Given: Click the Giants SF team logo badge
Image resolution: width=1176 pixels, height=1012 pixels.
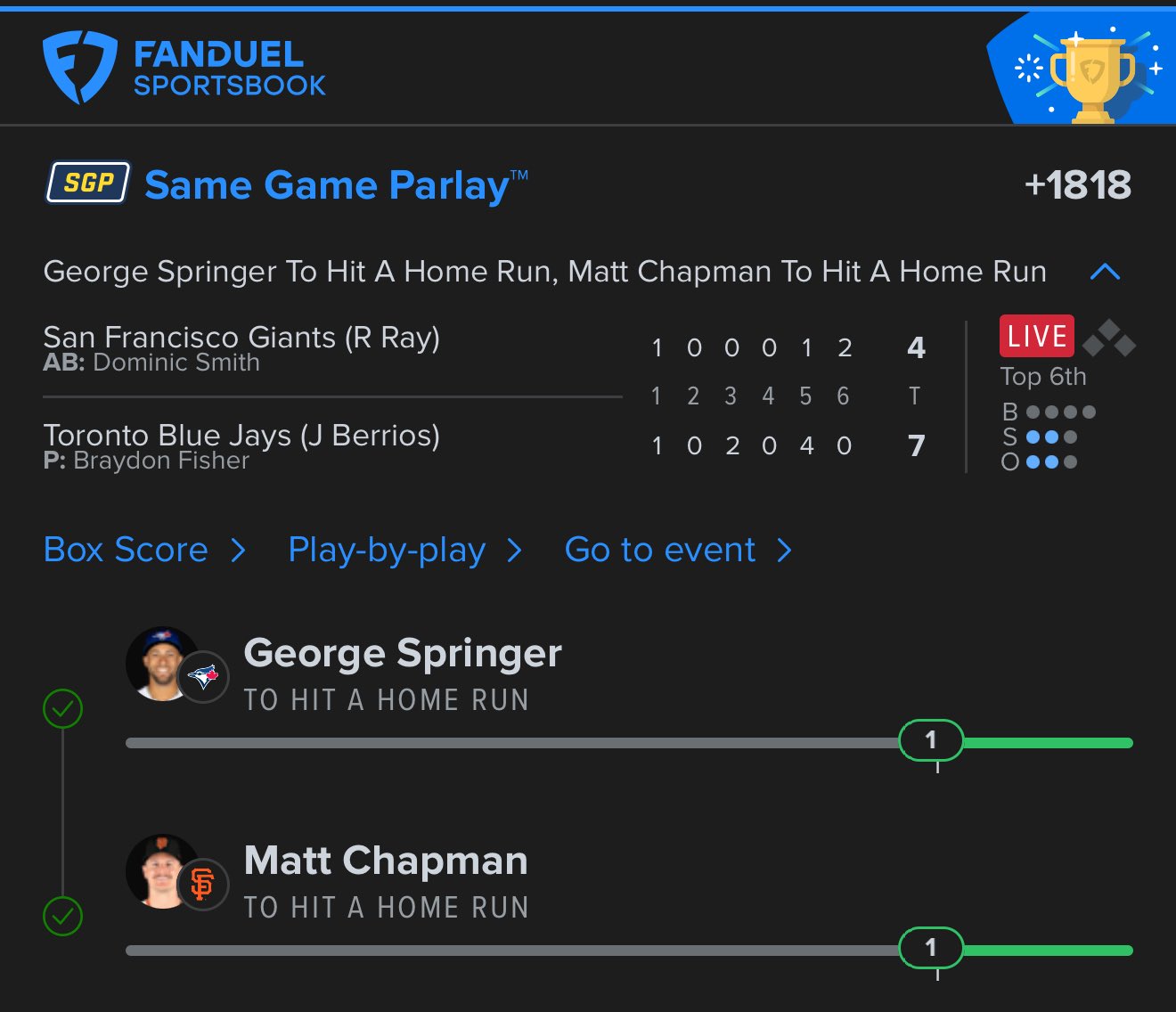Looking at the screenshot, I should [203, 885].
